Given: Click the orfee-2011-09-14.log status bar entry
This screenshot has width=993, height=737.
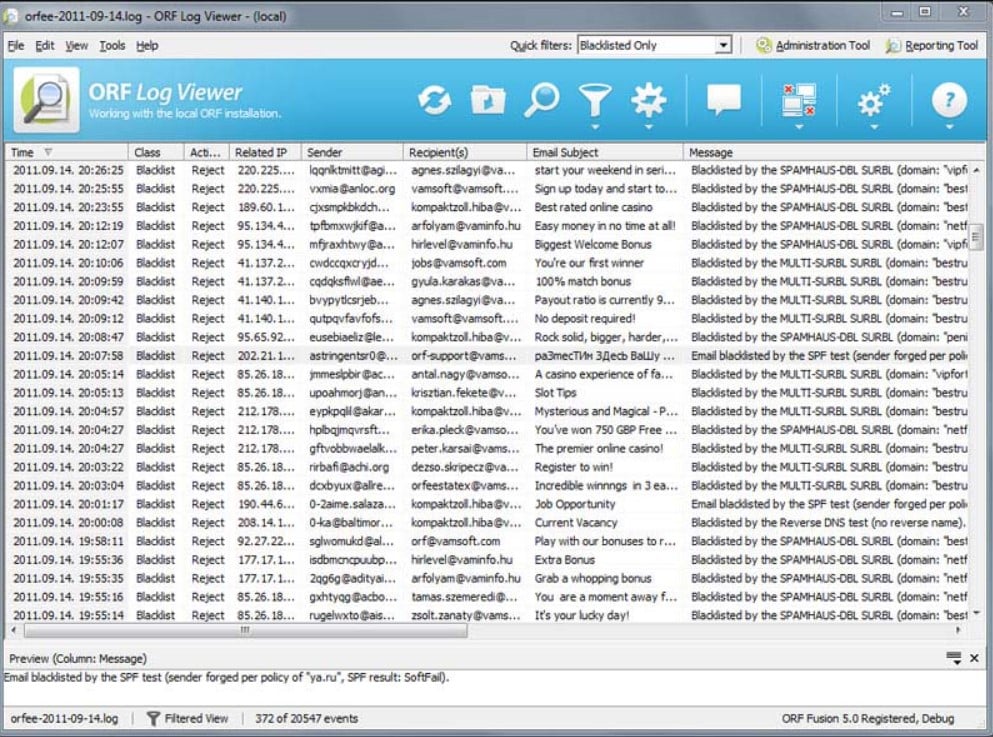Looking at the screenshot, I should (64, 719).
